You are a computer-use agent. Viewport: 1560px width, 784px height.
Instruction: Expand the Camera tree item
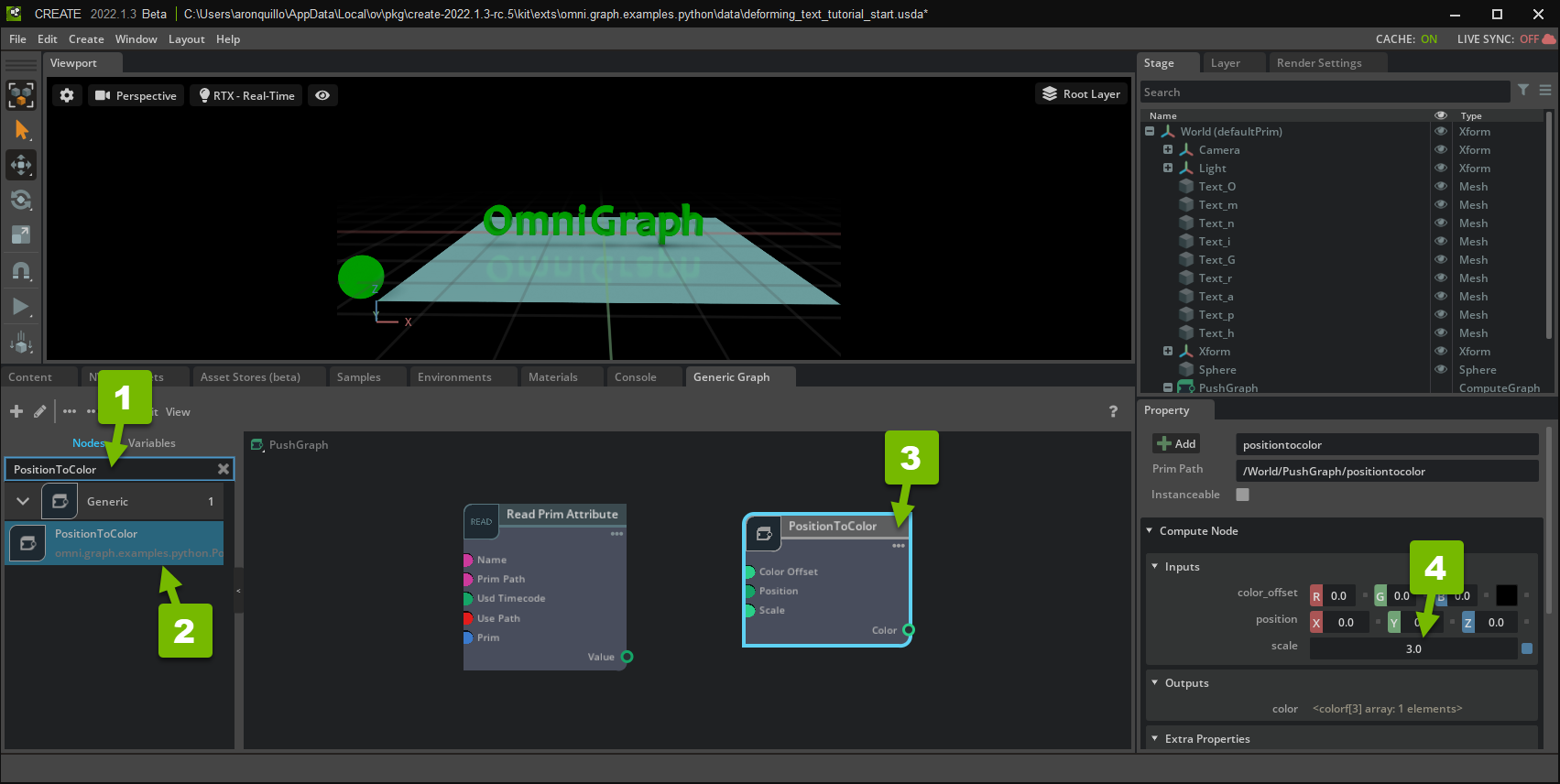click(1168, 149)
